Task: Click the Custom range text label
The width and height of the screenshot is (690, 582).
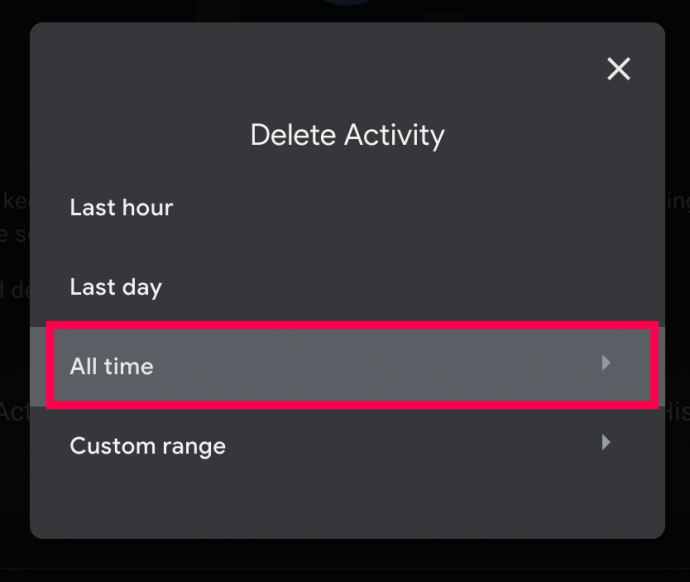Action: tap(147, 446)
